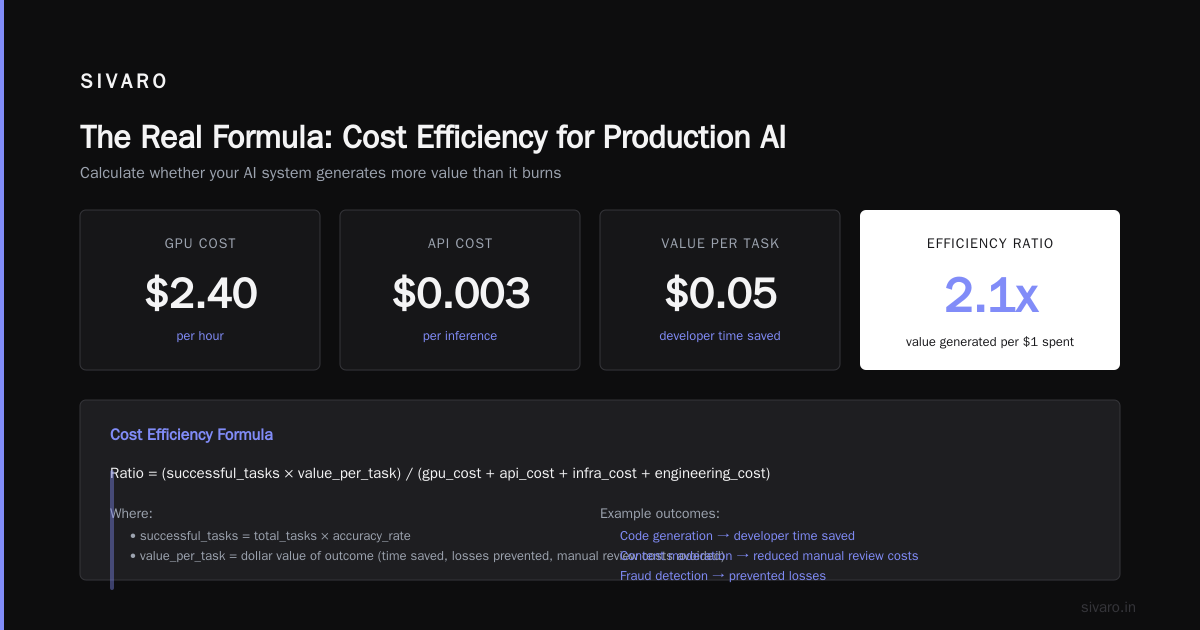Click reduced manual review costs text
This screenshot has height=630, width=1200.
click(x=835, y=556)
